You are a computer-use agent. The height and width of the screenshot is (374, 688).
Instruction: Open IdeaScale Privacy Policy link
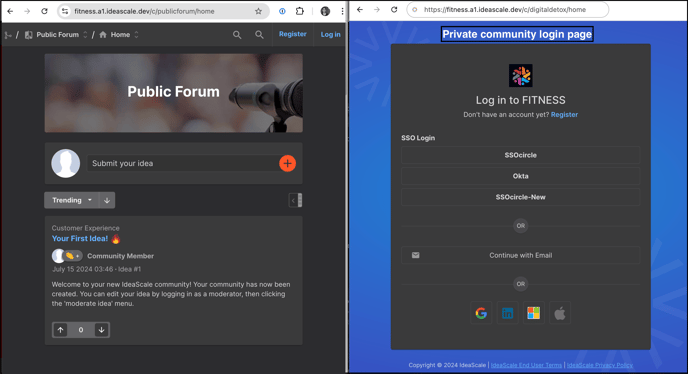(x=600, y=365)
